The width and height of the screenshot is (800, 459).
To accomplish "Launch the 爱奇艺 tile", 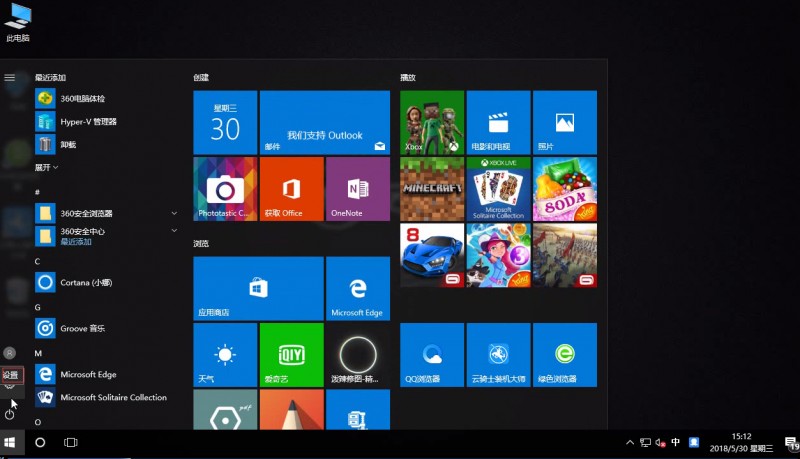I will click(x=291, y=355).
